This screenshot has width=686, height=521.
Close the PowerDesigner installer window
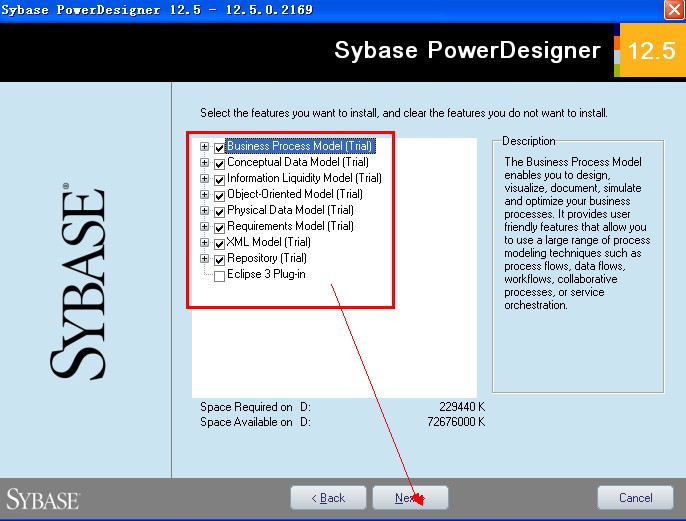[674, 10]
